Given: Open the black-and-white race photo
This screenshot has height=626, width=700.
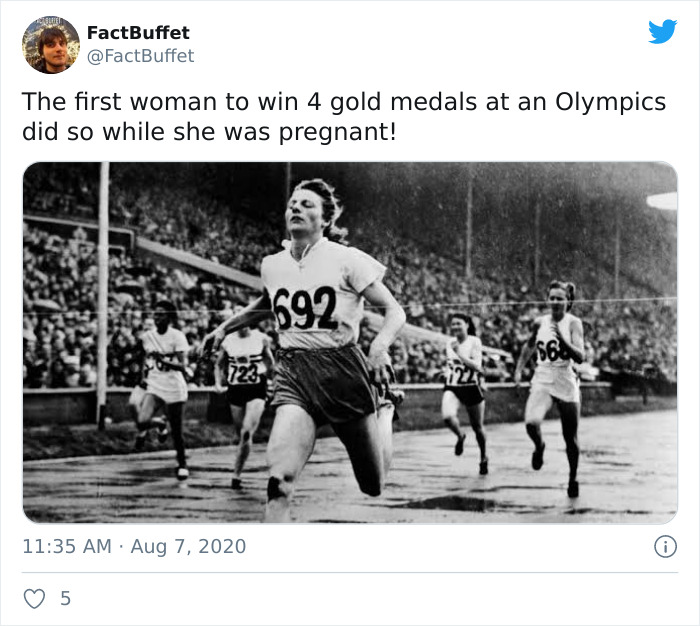Looking at the screenshot, I should (350, 342).
